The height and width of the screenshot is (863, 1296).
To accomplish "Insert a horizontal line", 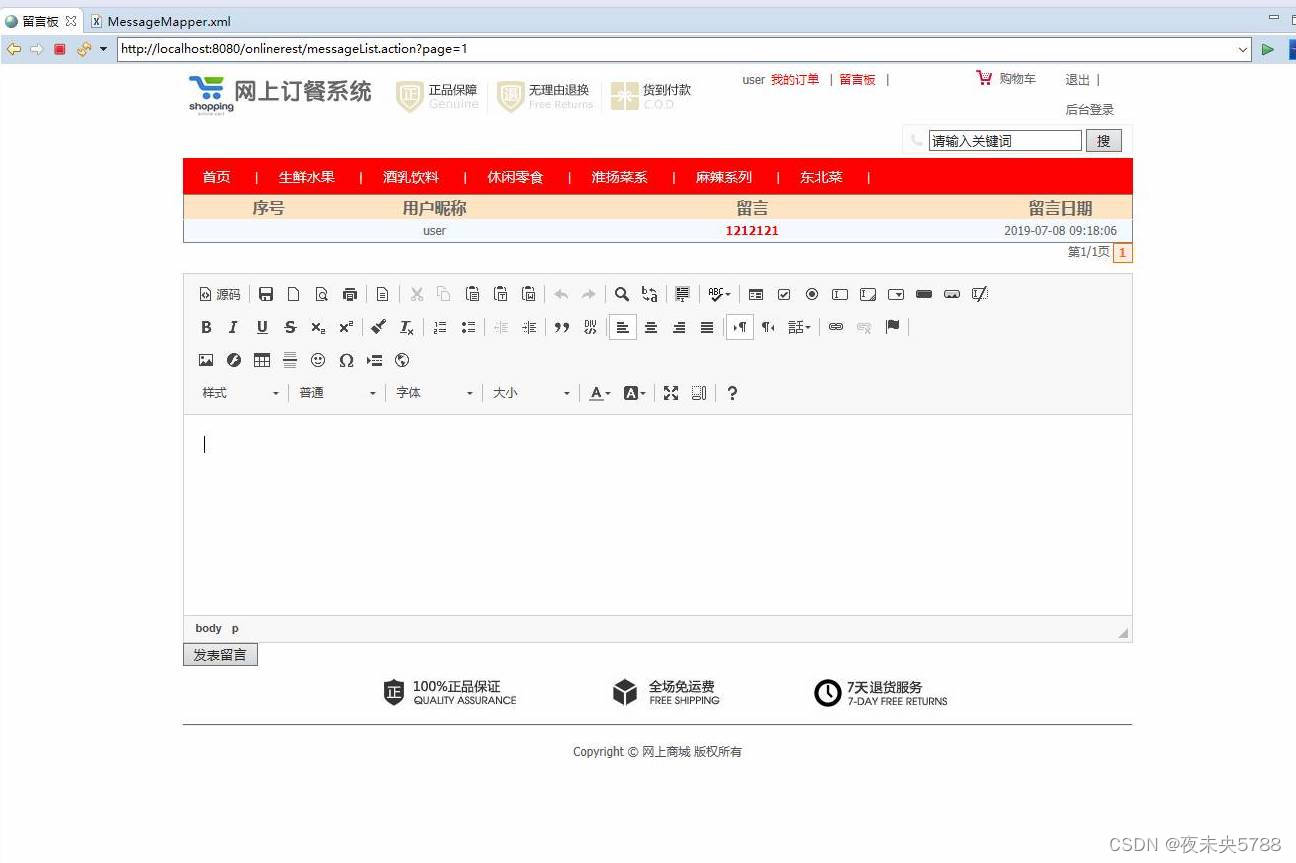I will point(290,360).
